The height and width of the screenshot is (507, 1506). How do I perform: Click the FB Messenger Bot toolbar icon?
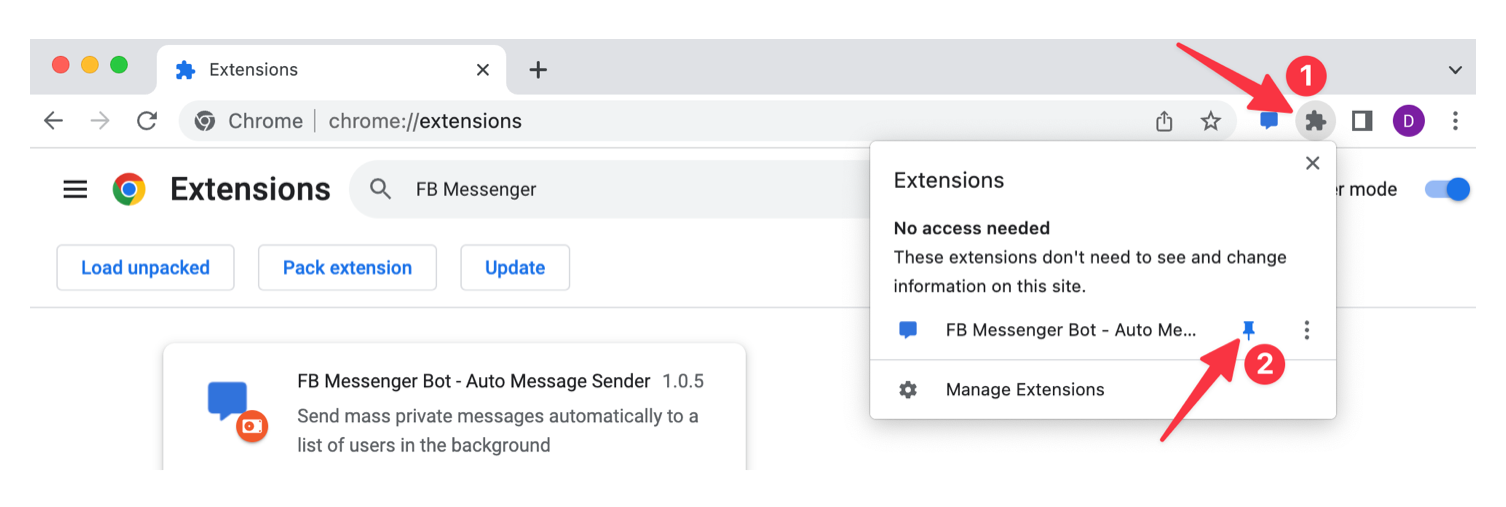point(1269,122)
